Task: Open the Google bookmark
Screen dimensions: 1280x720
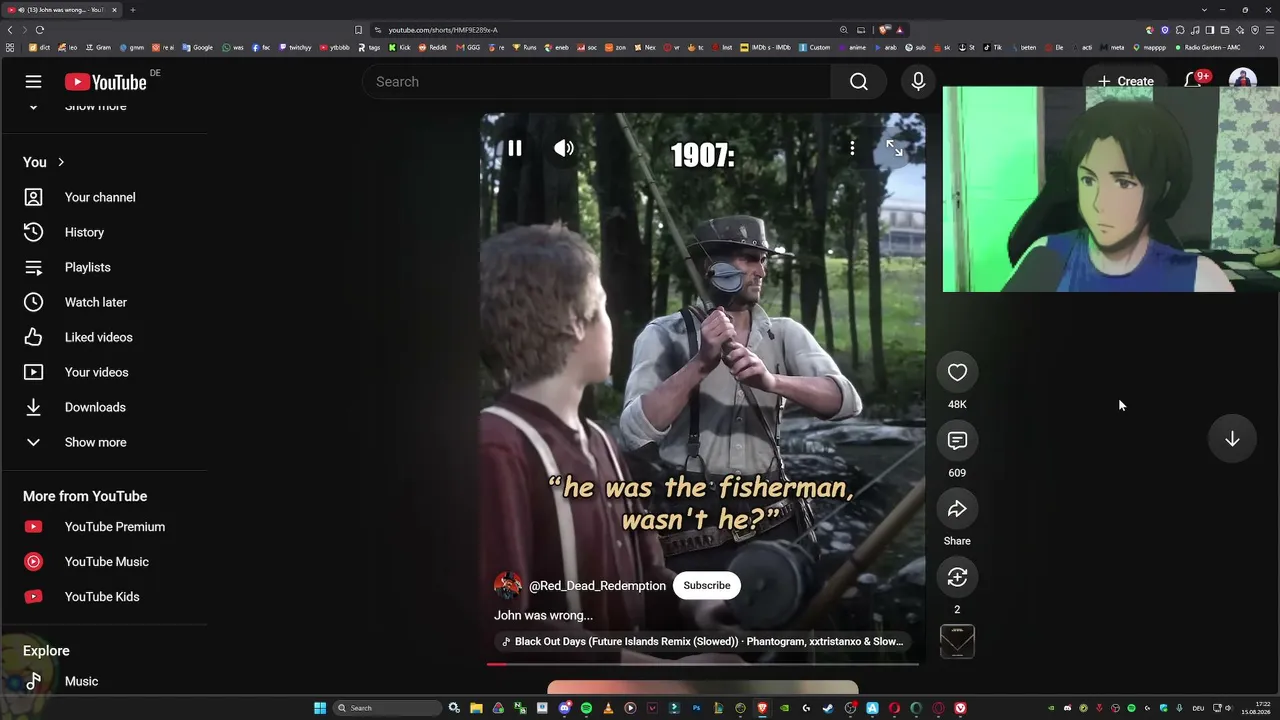Action: click(198, 47)
